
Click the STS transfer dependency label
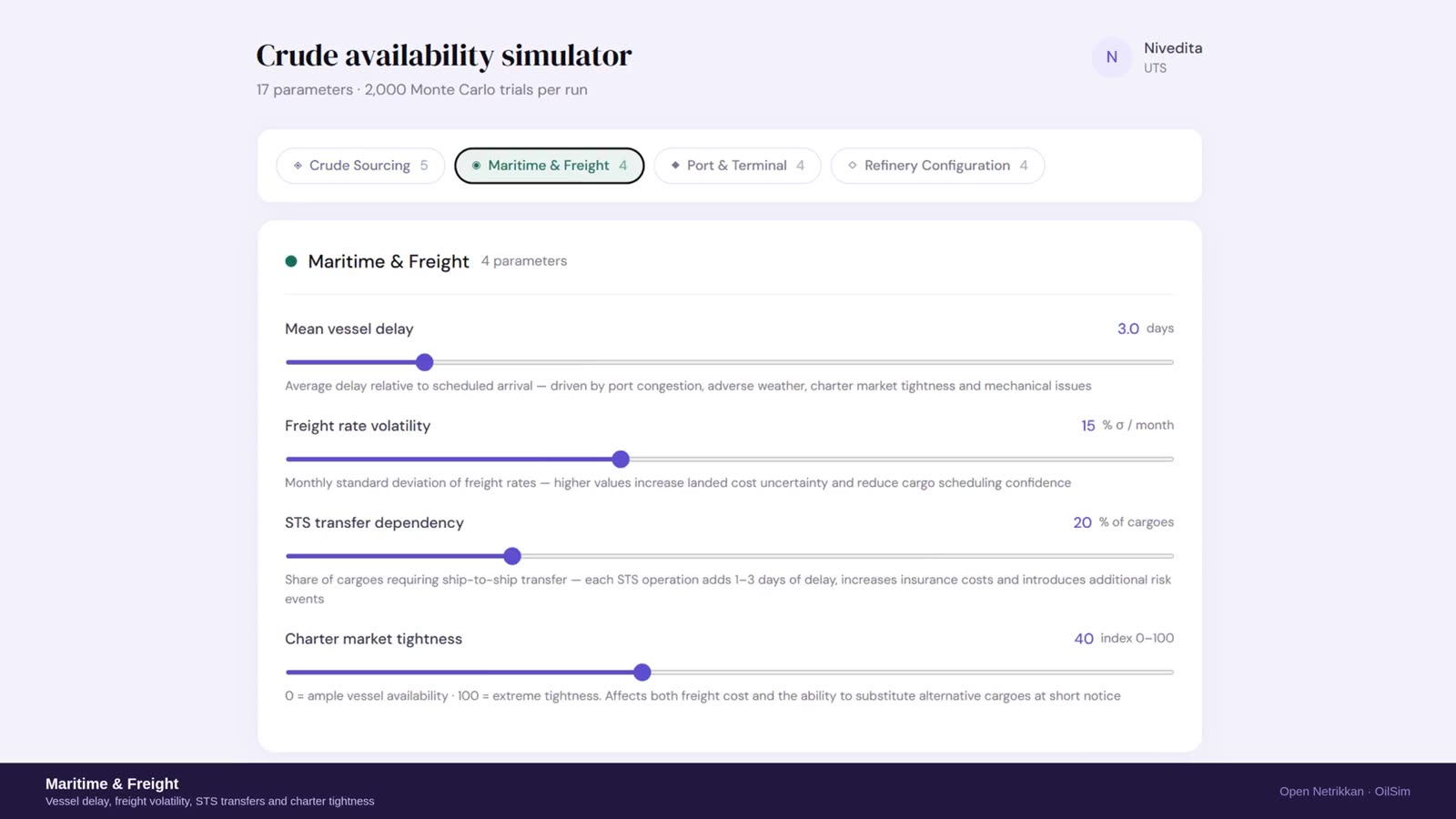pyautogui.click(x=374, y=522)
